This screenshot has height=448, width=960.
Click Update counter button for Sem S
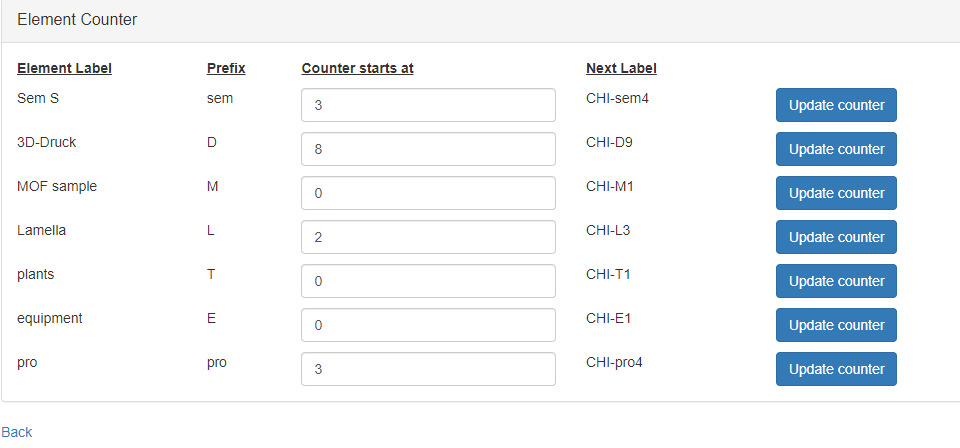836,105
